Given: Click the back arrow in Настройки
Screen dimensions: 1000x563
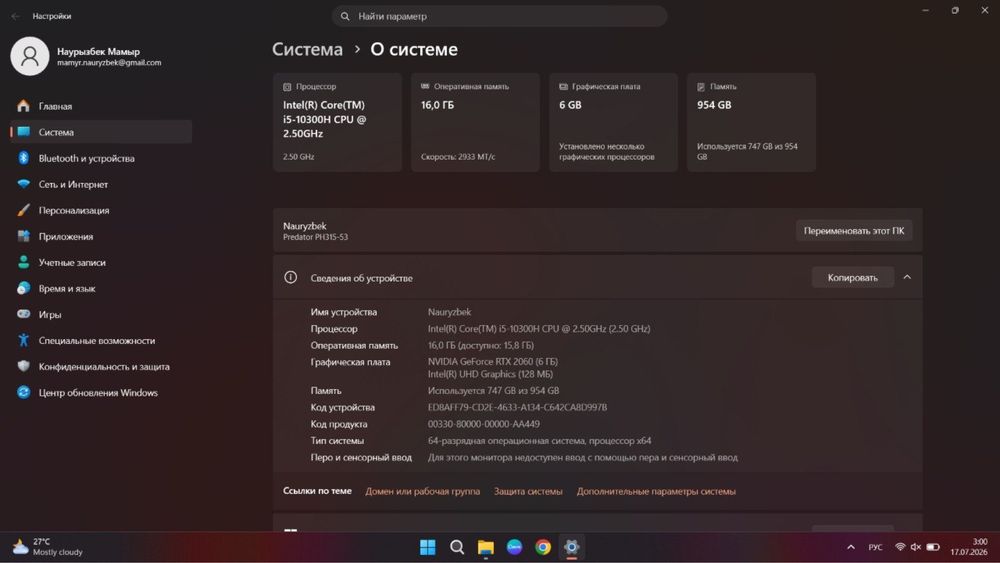Looking at the screenshot, I should [x=15, y=16].
